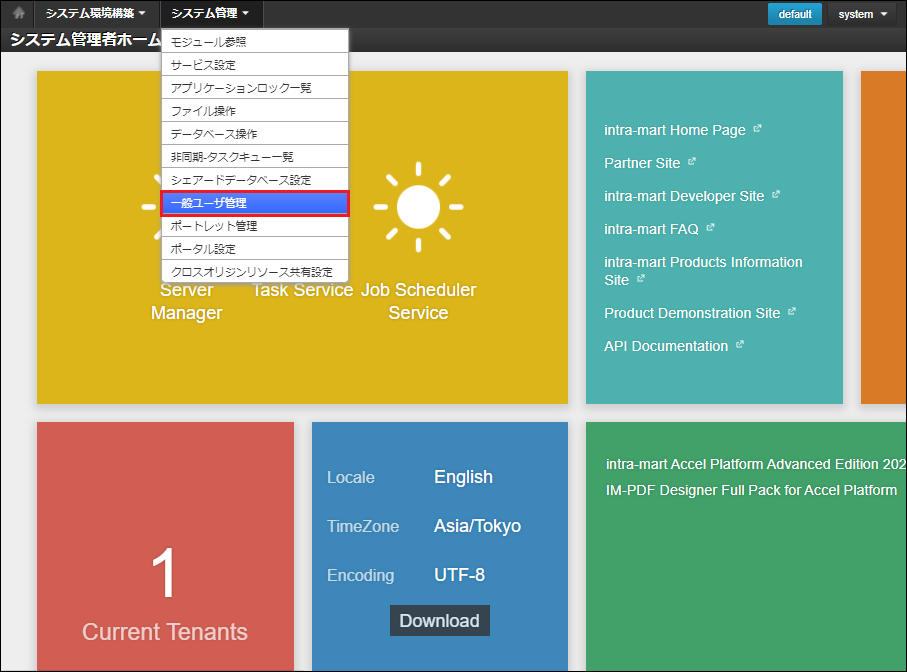Click external link icon beside intra-mart Developer Site
The width and height of the screenshot is (907, 672).
point(775,195)
